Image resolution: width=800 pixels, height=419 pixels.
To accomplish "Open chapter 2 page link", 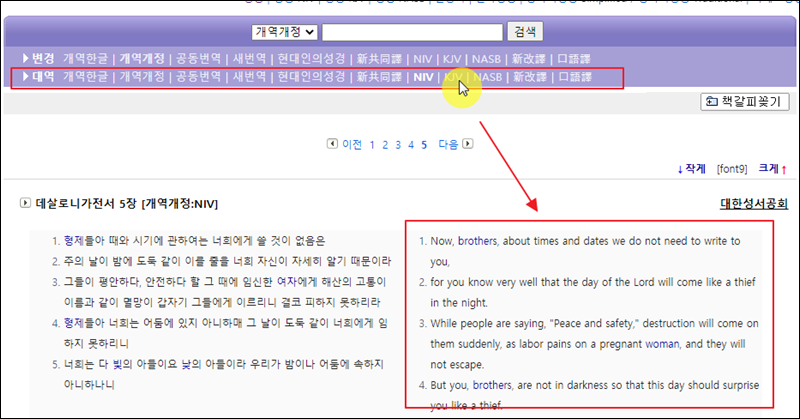I will 385,145.
